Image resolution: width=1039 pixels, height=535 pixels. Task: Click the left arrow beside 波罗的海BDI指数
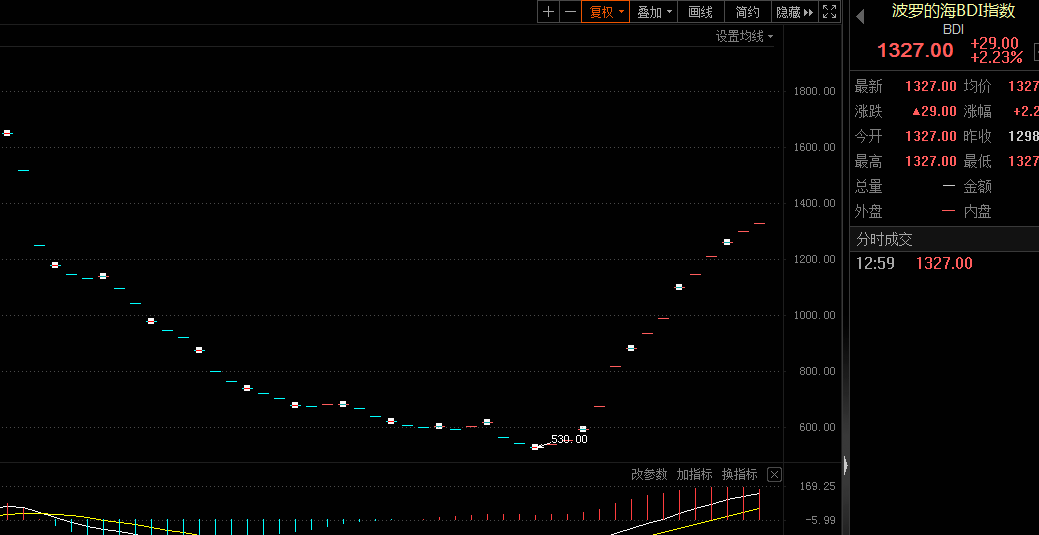pyautogui.click(x=859, y=15)
